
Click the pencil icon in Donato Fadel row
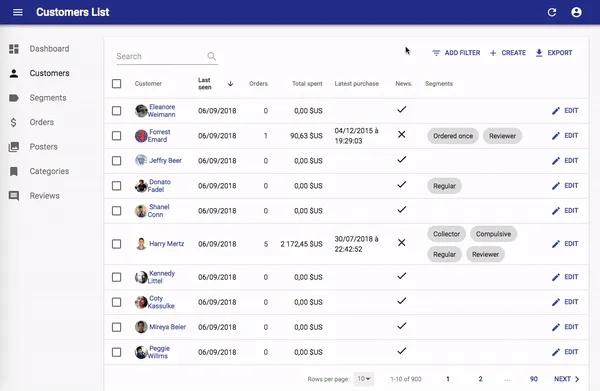[x=556, y=186]
